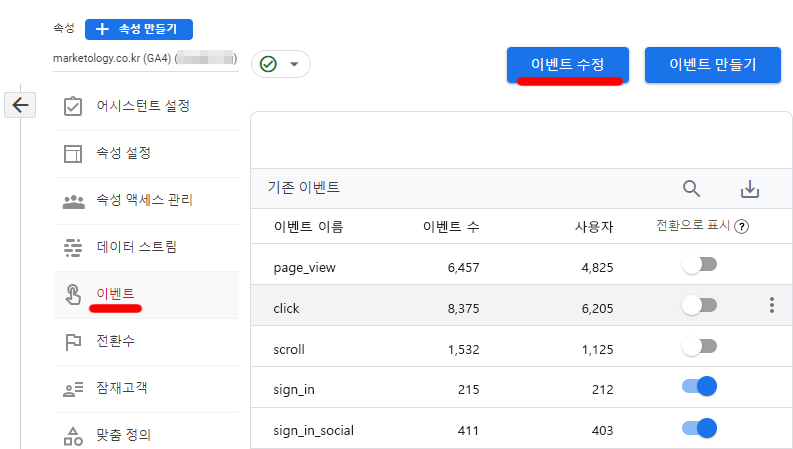
Task: Click event count 411 cell
Action: click(468, 431)
